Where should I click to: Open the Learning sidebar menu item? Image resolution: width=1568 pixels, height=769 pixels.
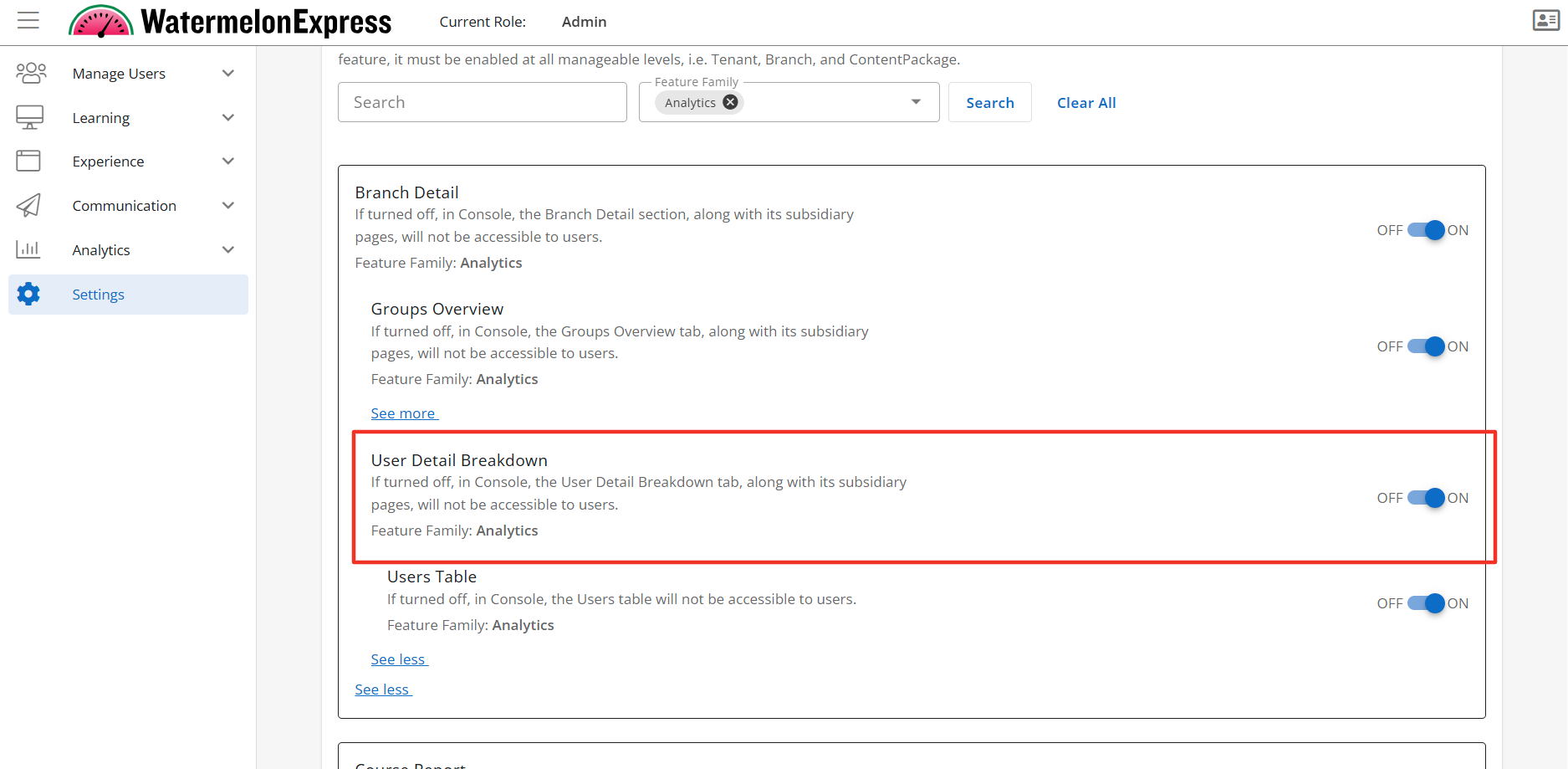(x=101, y=118)
